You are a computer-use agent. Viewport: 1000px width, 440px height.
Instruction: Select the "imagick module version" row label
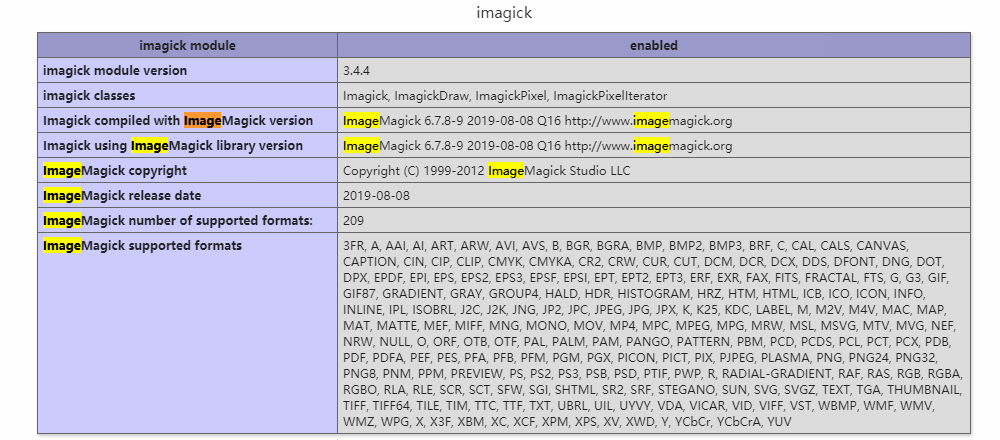click(115, 71)
